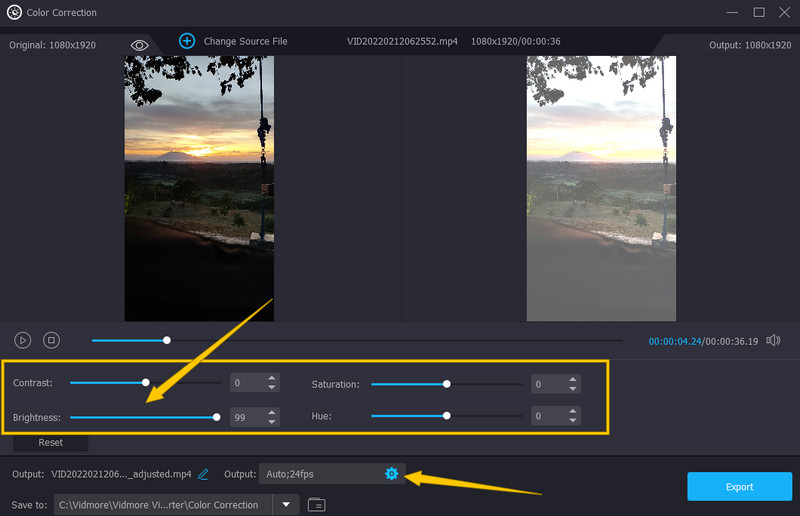Open output settings gear icon
The width and height of the screenshot is (800, 516).
(x=391, y=474)
